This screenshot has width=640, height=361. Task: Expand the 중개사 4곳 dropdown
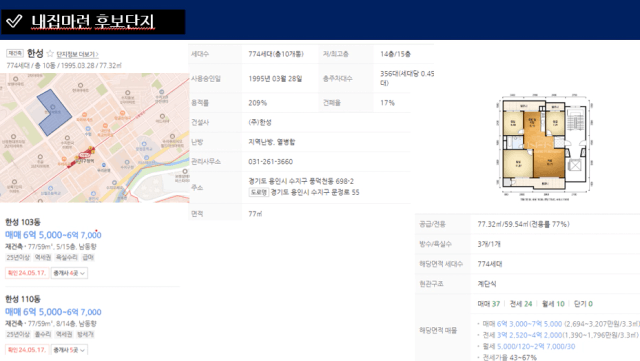pos(69,273)
